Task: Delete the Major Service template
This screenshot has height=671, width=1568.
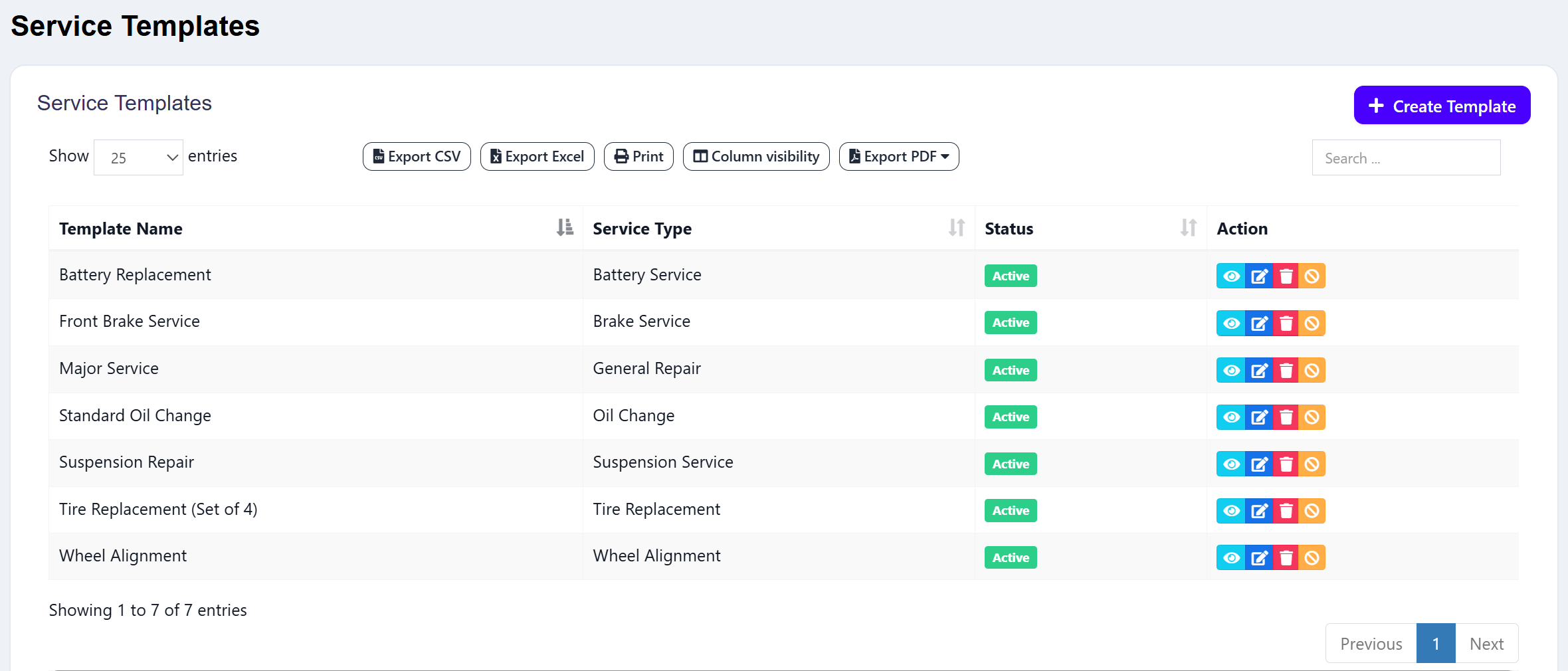Action: (1286, 370)
